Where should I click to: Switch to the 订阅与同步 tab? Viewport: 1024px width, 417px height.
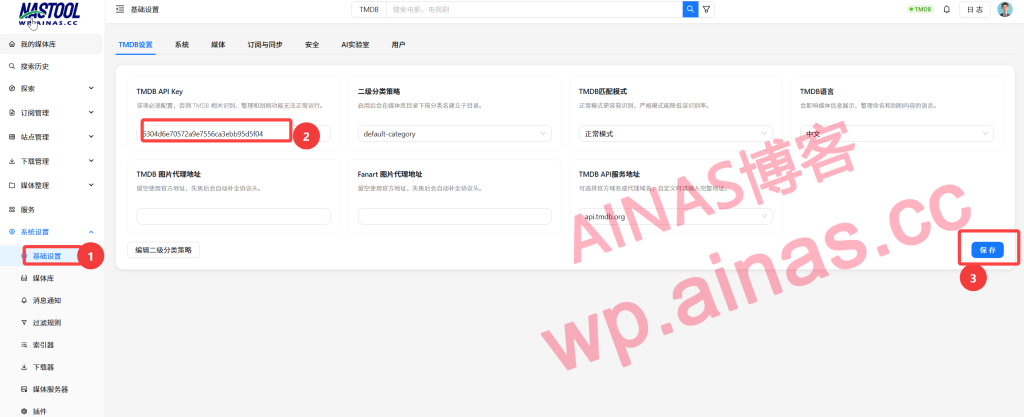[x=266, y=44]
